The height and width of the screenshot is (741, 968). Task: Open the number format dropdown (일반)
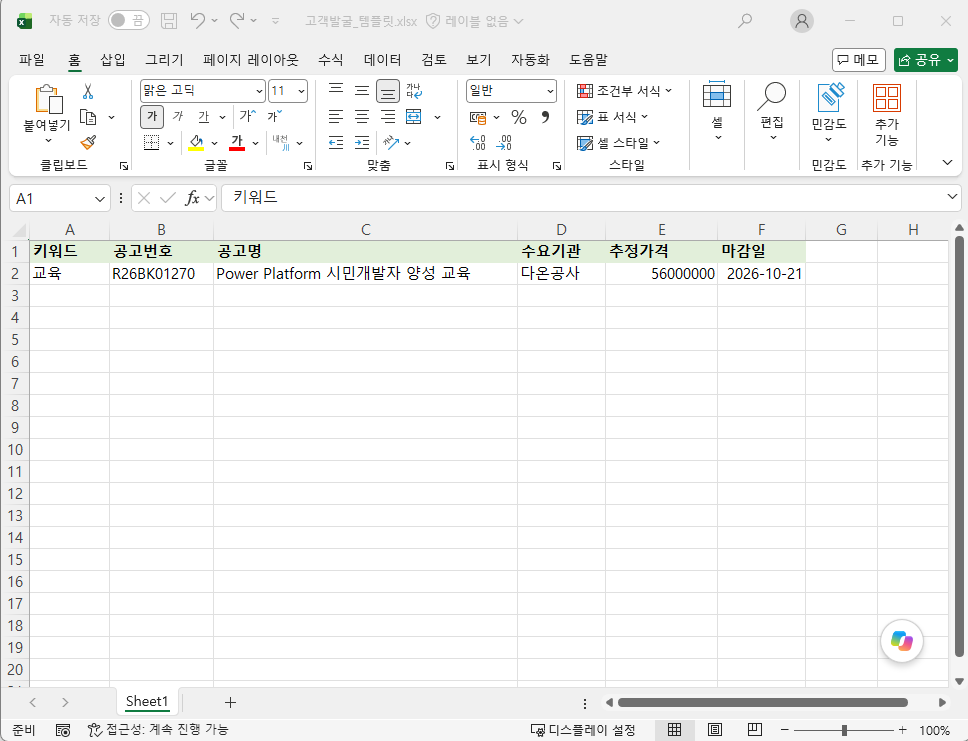point(549,91)
